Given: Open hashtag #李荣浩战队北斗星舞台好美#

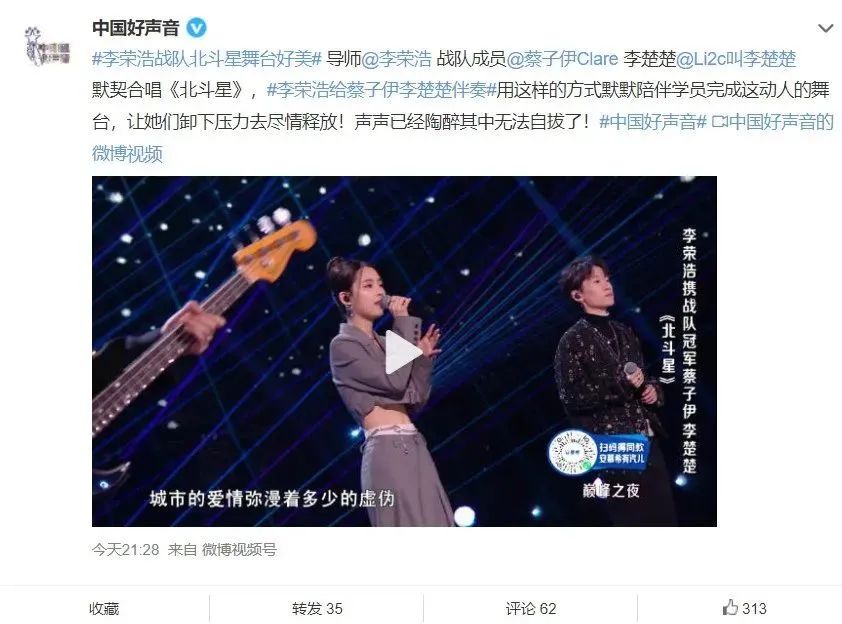Looking at the screenshot, I should point(207,59).
